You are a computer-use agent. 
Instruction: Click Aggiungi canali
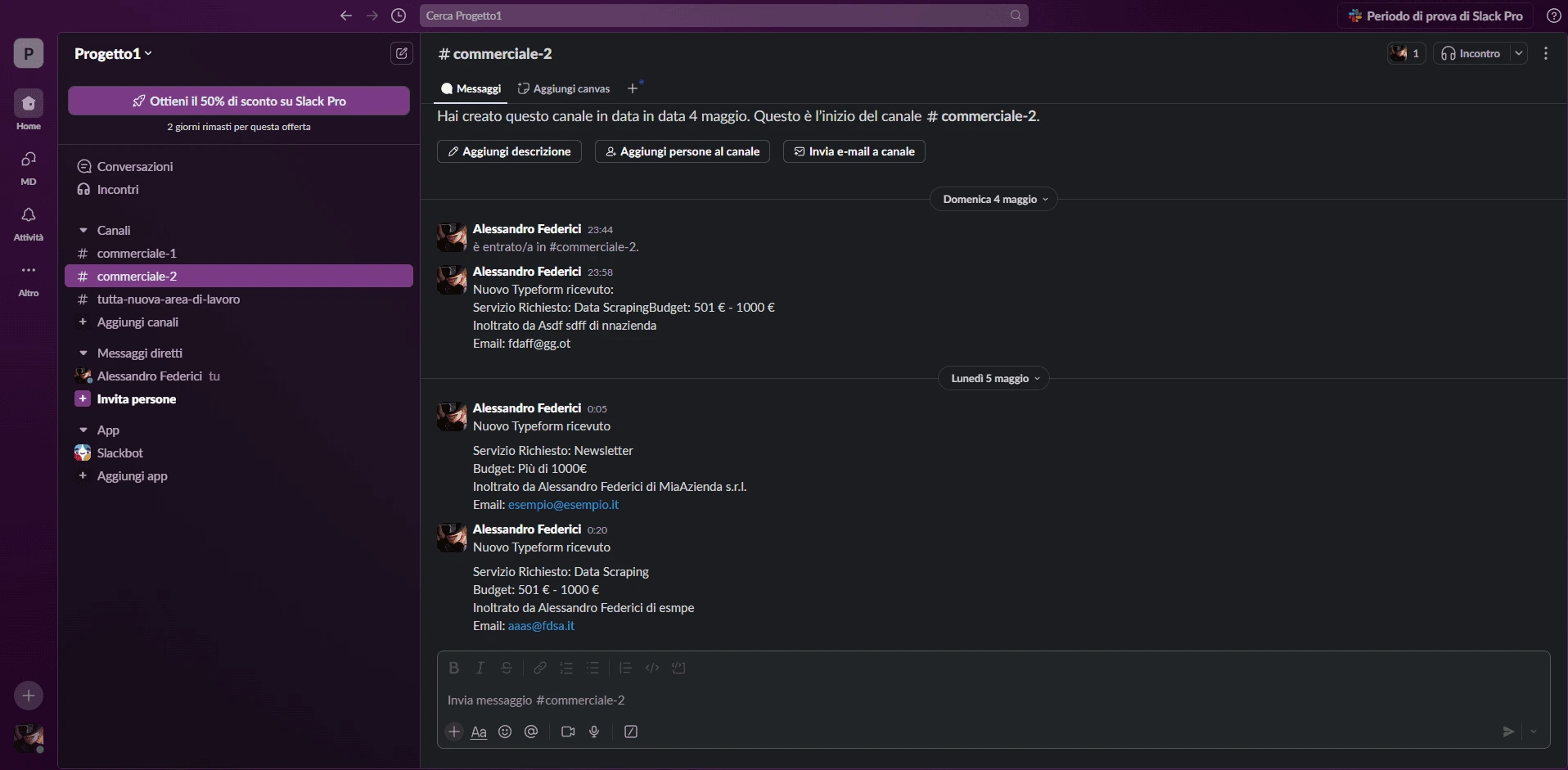tap(239, 322)
